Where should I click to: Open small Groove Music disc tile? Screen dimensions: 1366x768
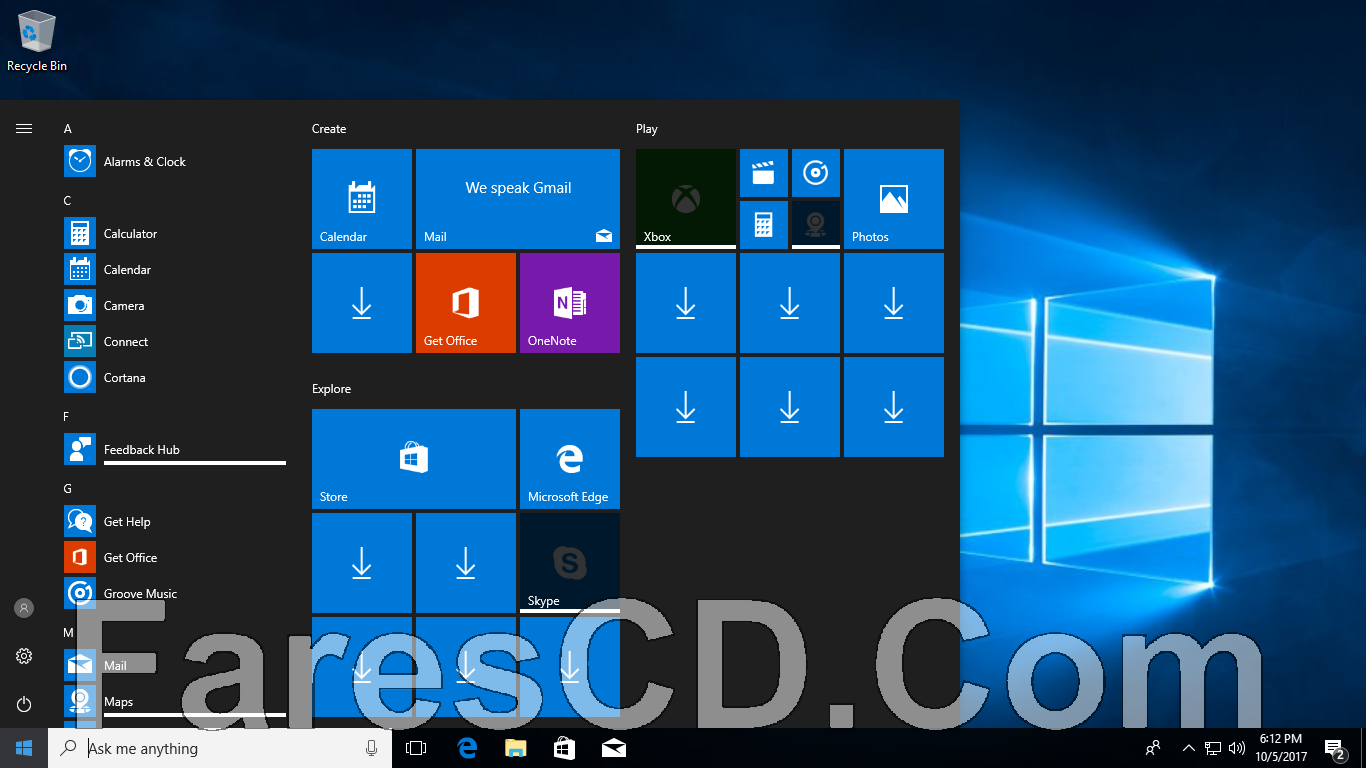pyautogui.click(x=816, y=173)
